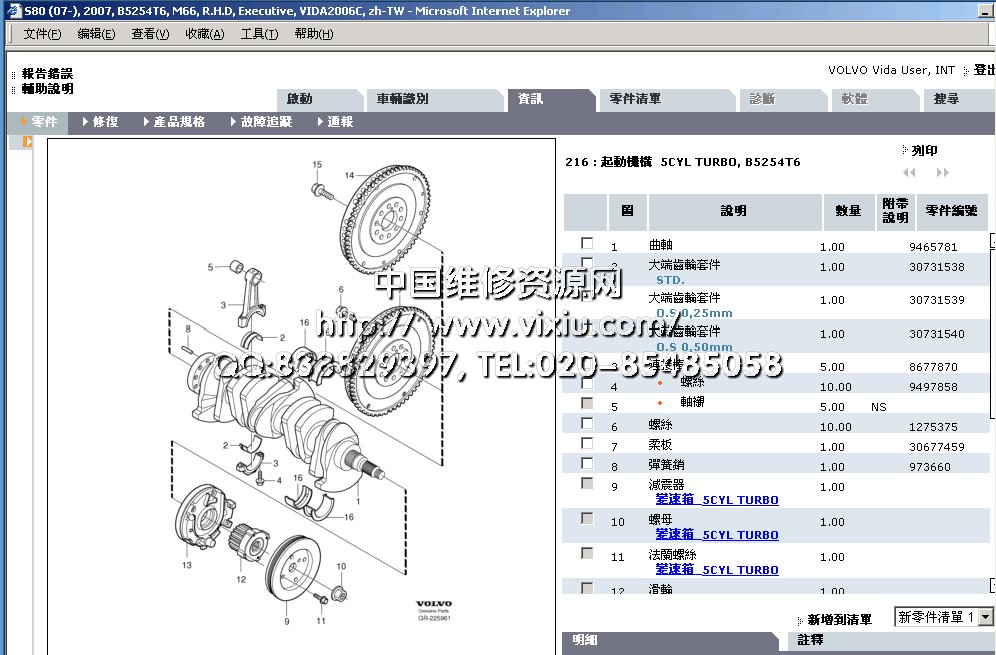Click the next page double-arrow icon
This screenshot has height=655, width=996.
(942, 173)
